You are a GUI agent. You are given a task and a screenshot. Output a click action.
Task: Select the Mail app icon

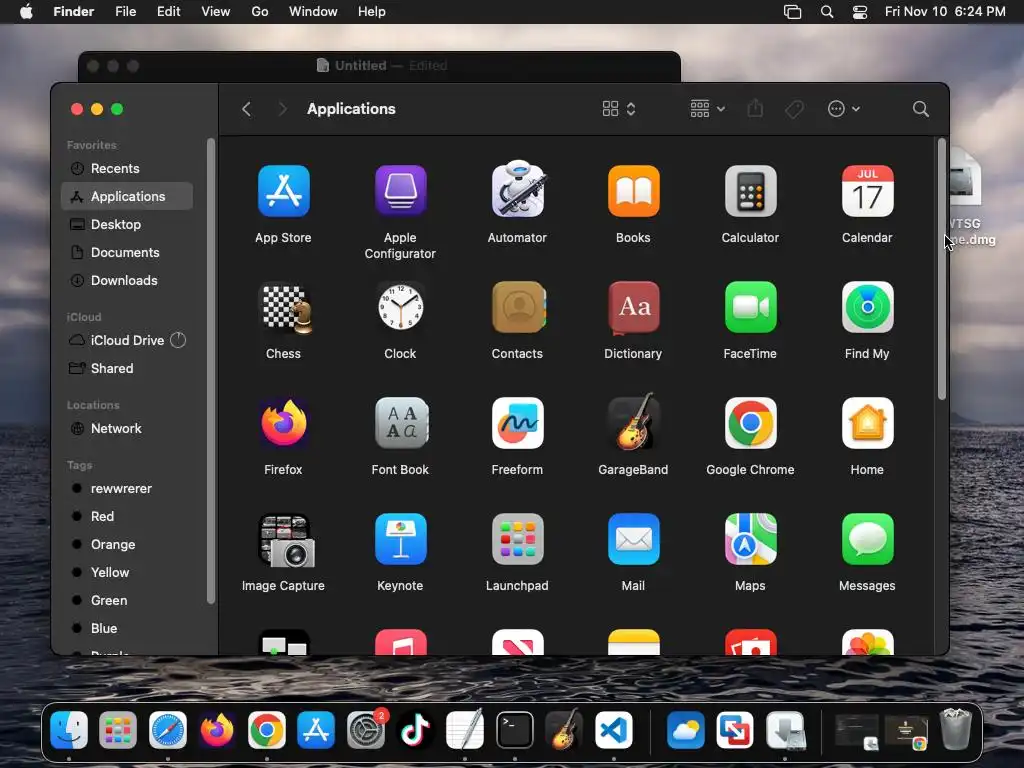[x=633, y=539]
